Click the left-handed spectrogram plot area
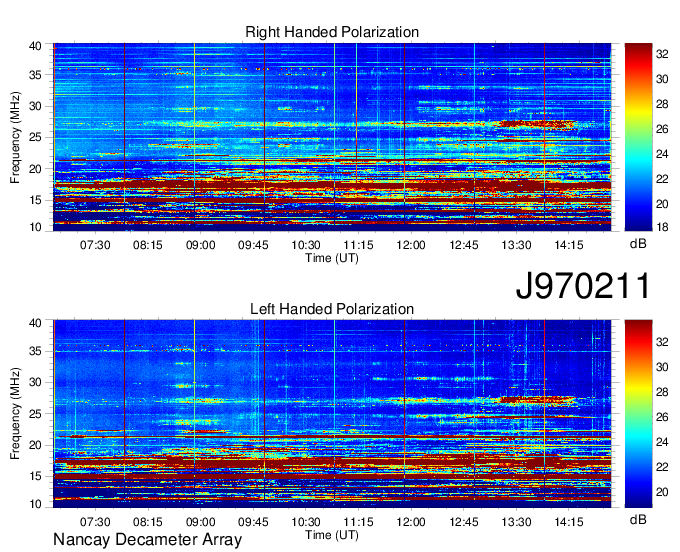 (x=332, y=414)
